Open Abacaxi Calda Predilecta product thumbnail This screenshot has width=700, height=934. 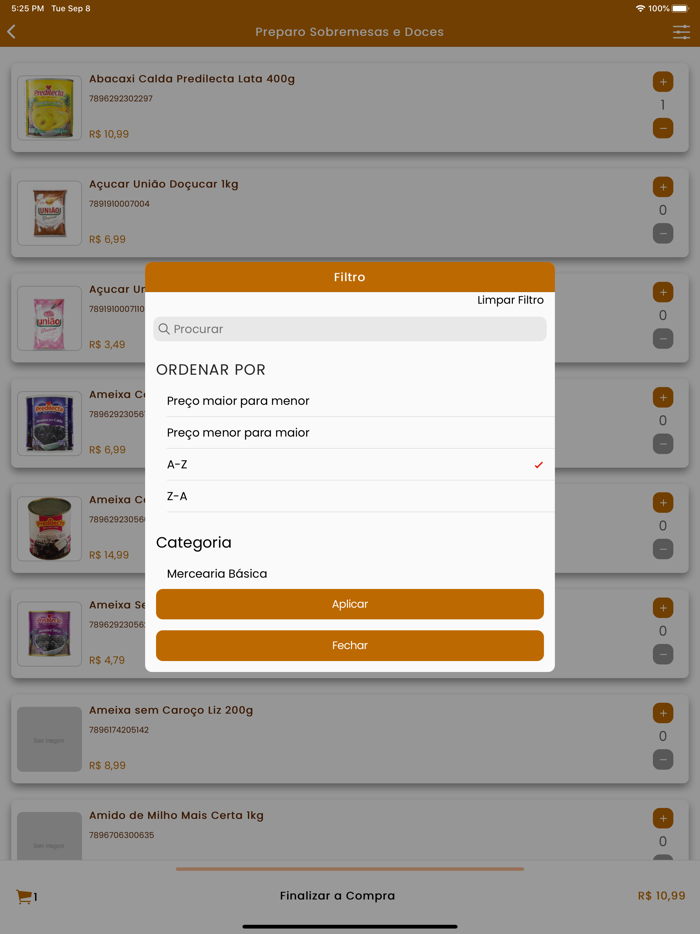[49, 108]
